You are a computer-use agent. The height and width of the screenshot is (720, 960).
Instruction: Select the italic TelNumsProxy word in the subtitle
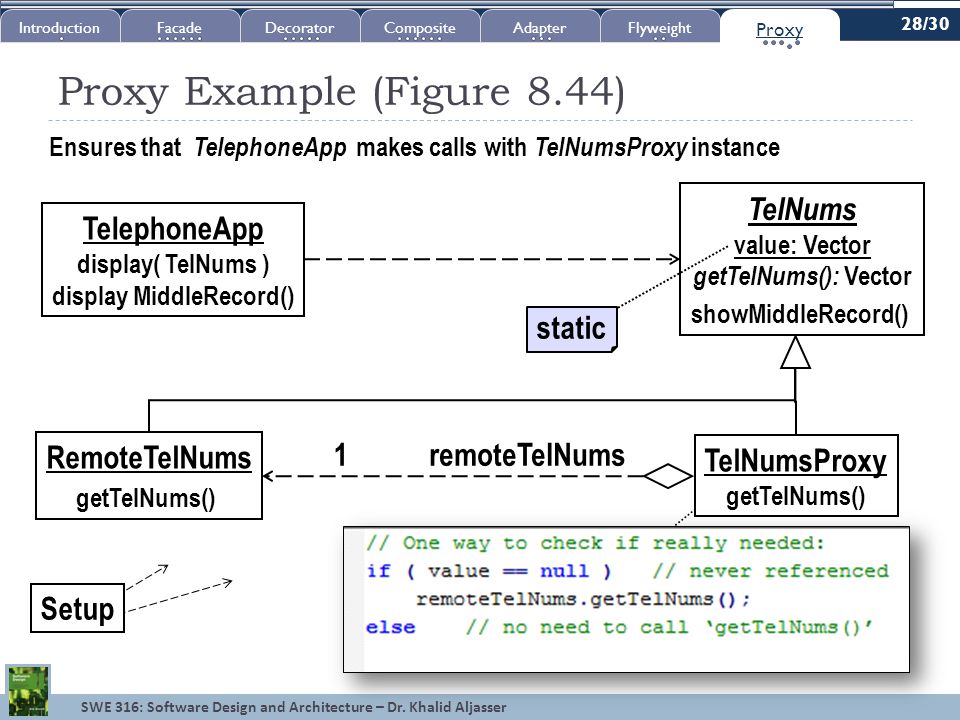coord(611,148)
